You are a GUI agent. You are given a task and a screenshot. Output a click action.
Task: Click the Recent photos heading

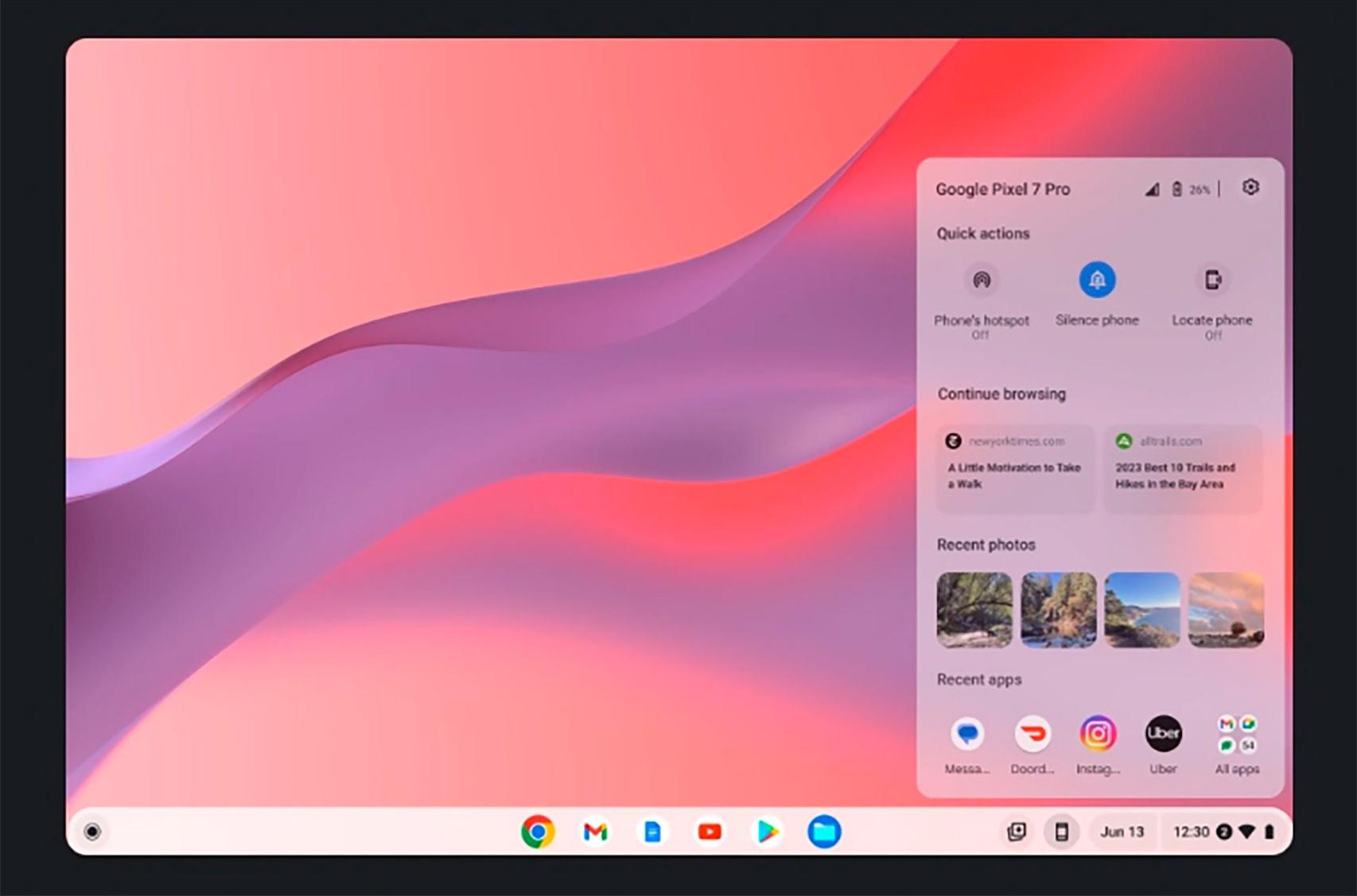[x=986, y=545]
